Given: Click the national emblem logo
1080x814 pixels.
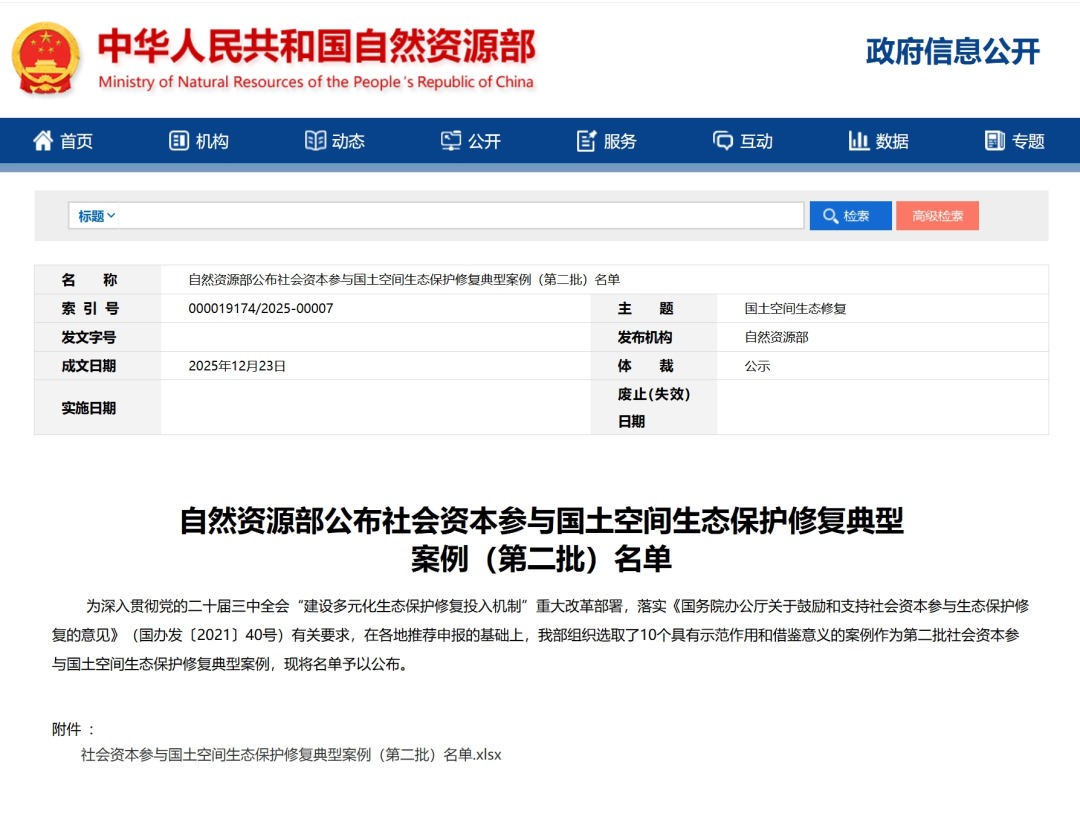Looking at the screenshot, I should pos(47,59).
